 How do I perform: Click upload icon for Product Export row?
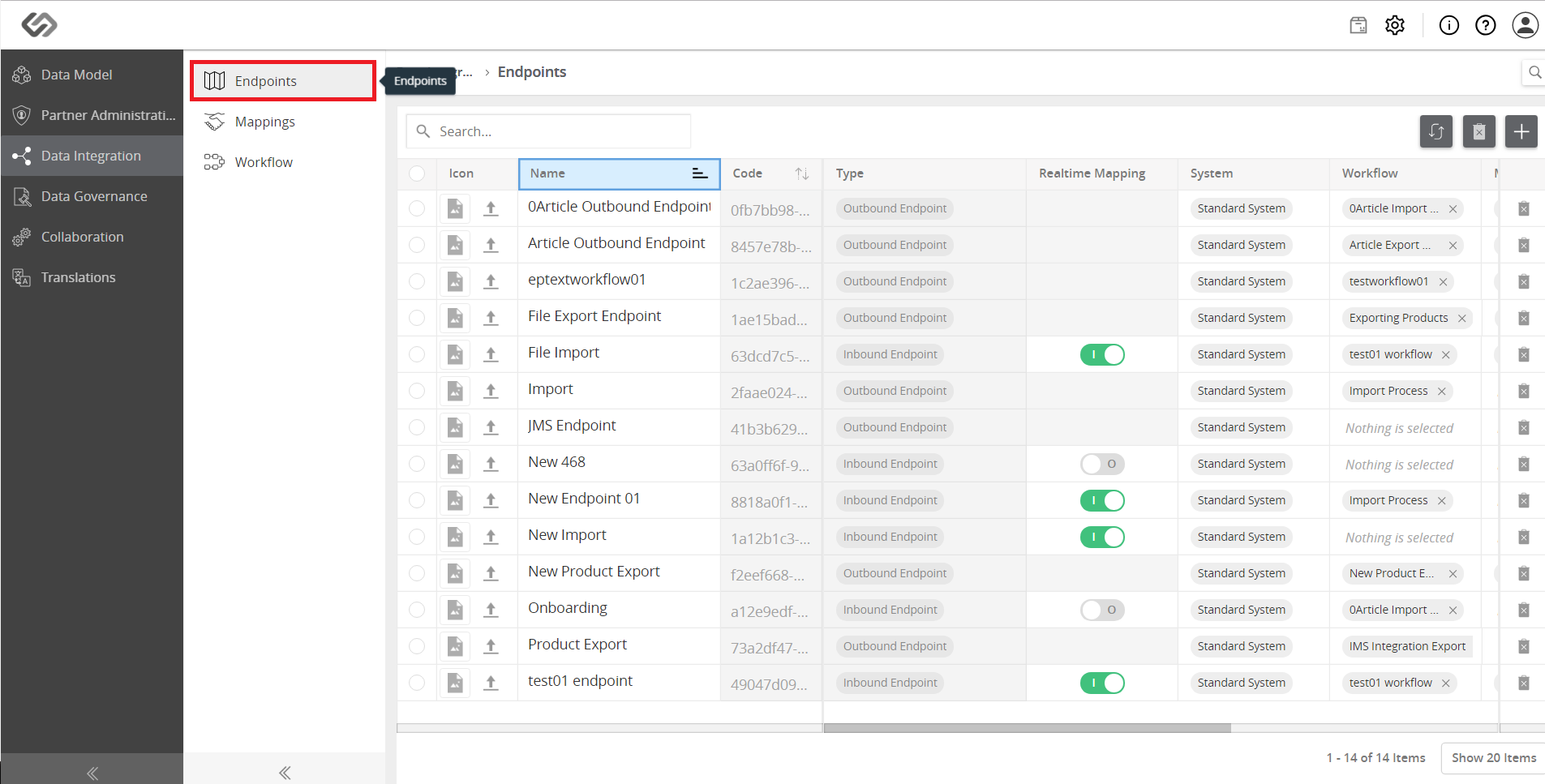(491, 646)
